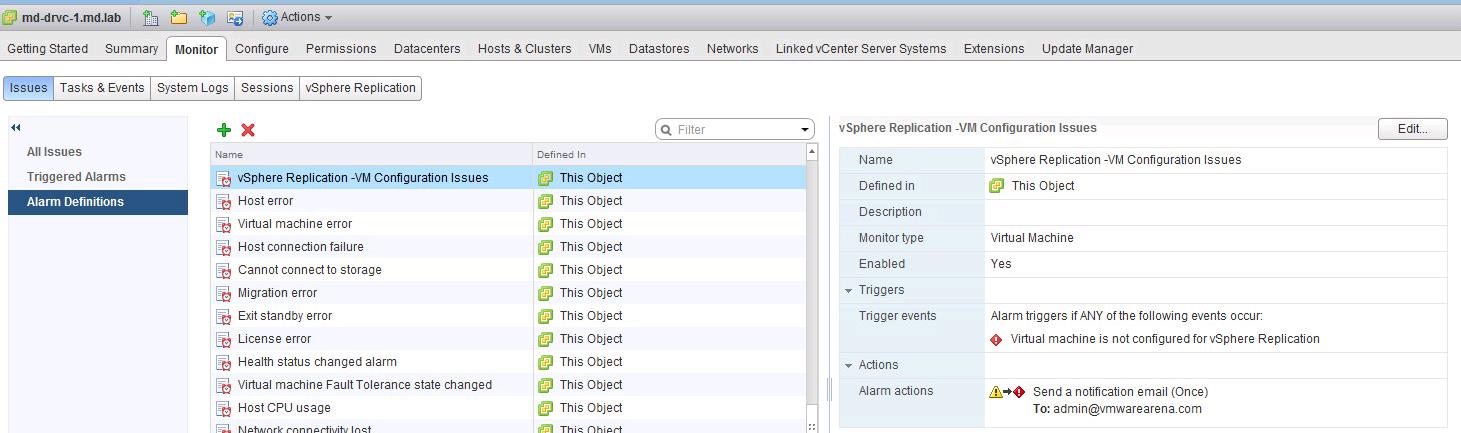Click the toolbar icon left of Actions
The height and width of the screenshot is (433, 1461).
pos(235,17)
